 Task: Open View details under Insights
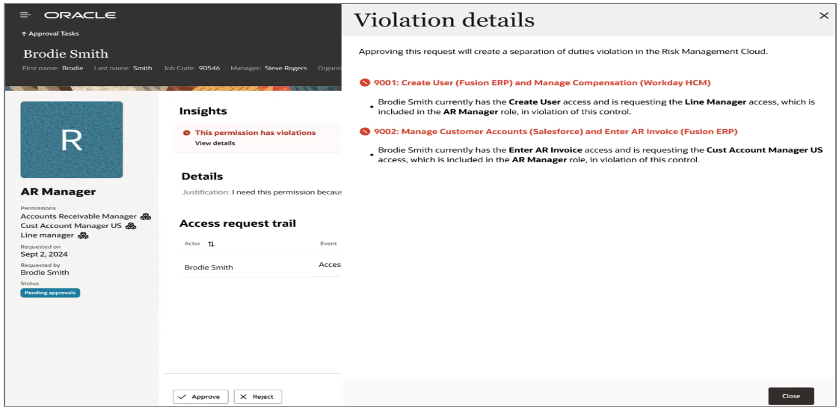[x=214, y=143]
